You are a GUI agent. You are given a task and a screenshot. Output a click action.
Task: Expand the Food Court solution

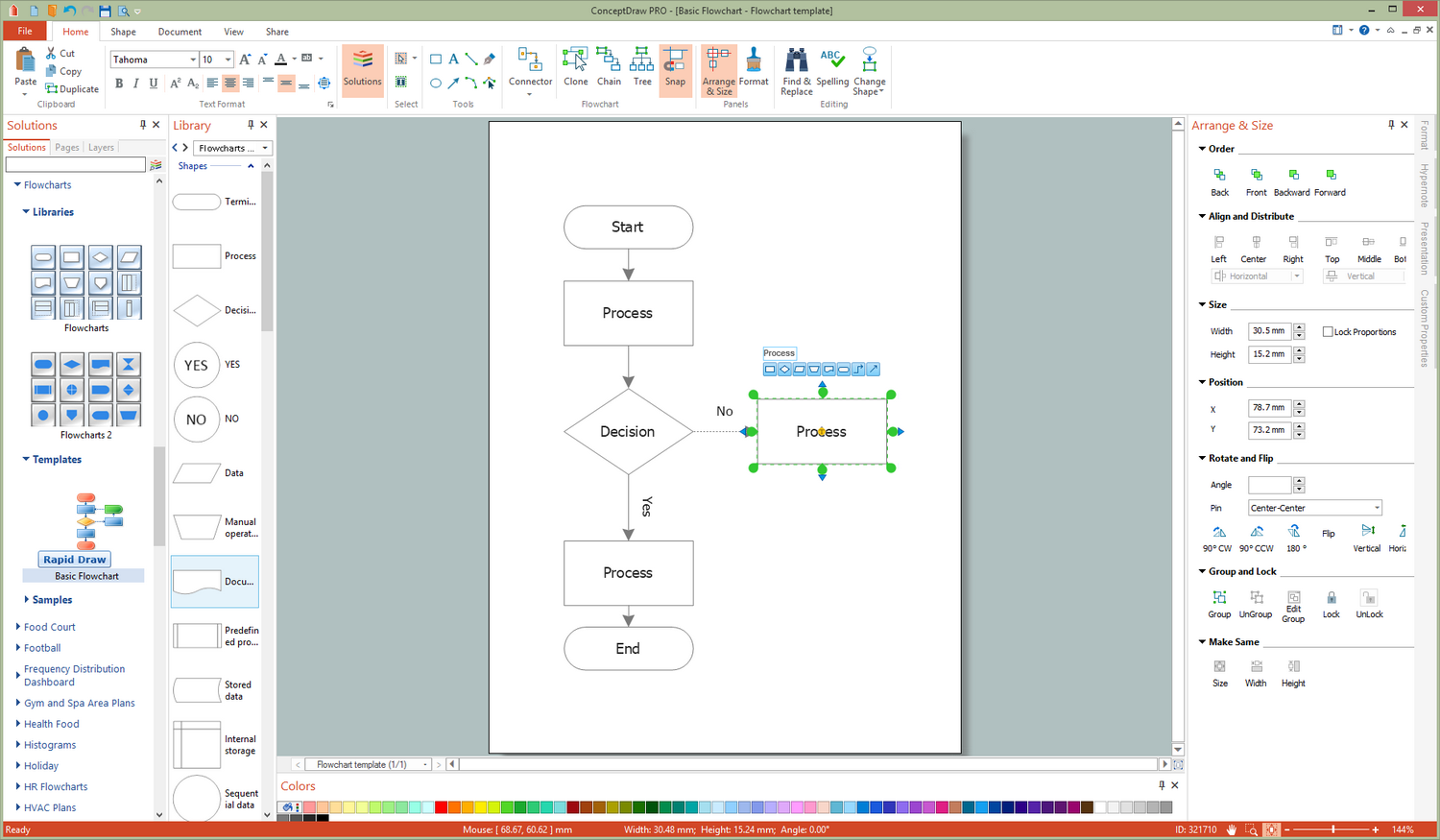click(x=18, y=627)
